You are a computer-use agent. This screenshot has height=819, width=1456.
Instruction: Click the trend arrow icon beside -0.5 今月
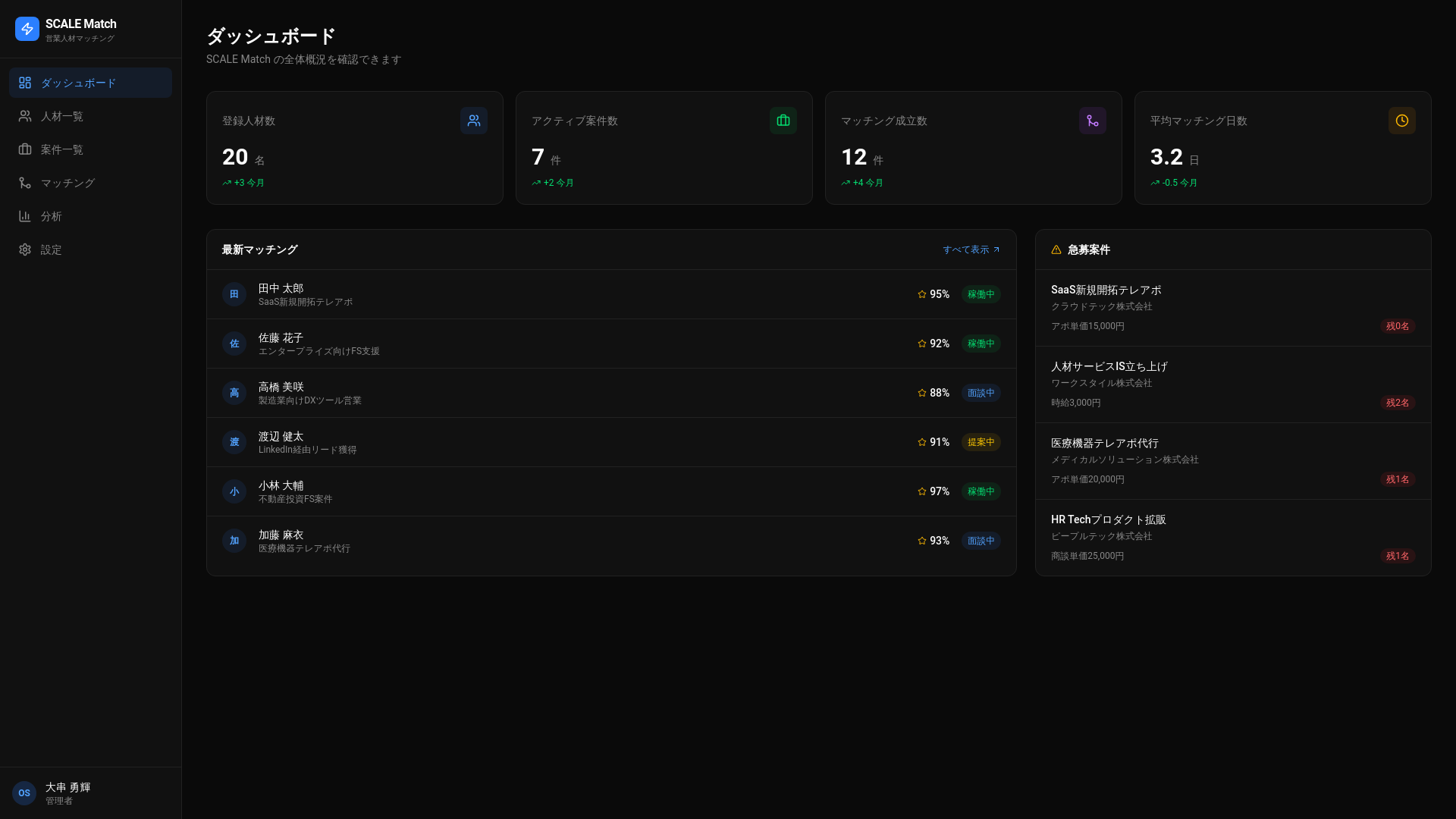tap(1155, 183)
